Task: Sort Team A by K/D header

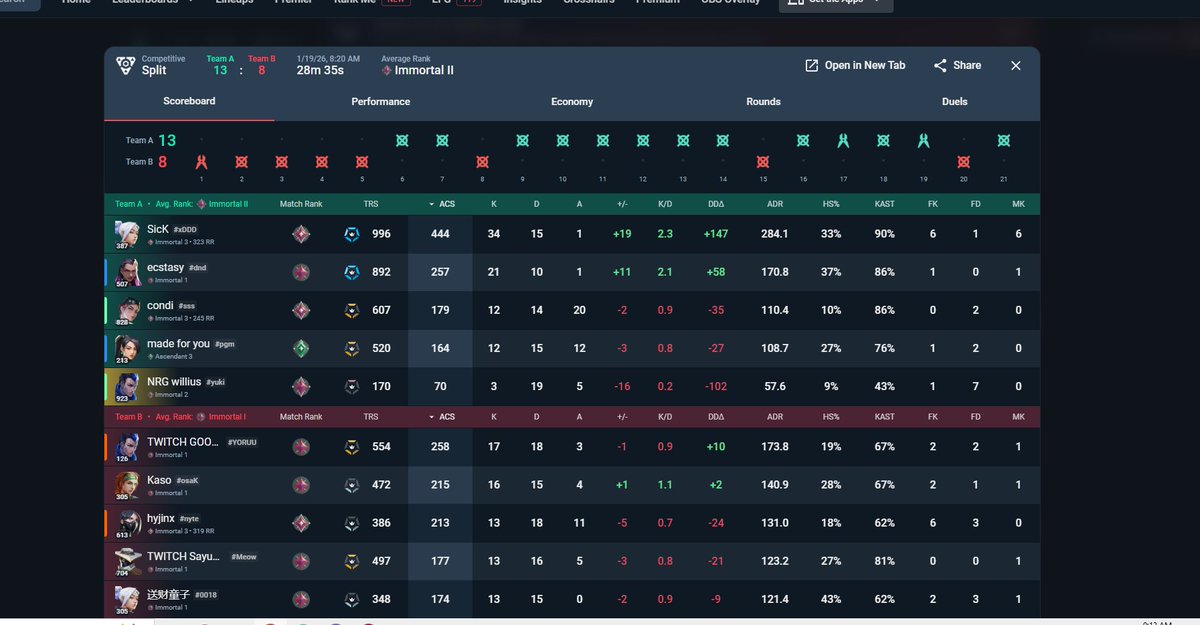Action: tap(665, 204)
